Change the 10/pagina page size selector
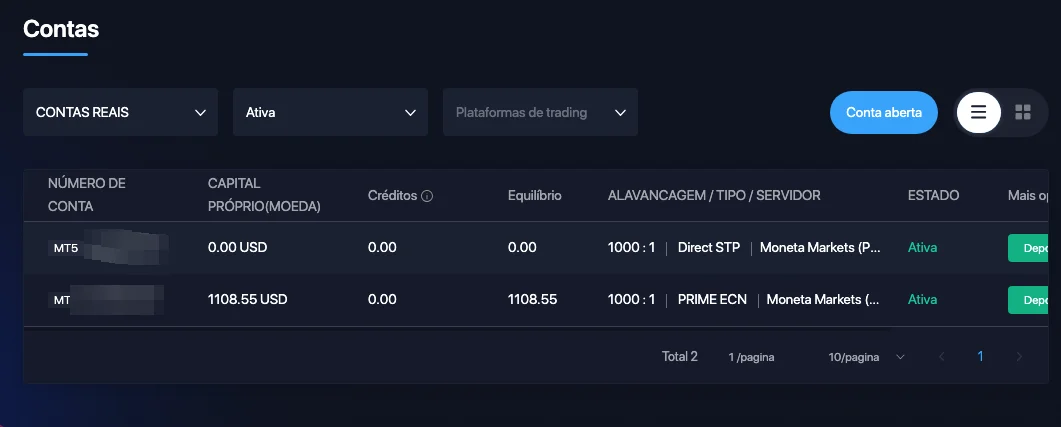 [x=866, y=357]
